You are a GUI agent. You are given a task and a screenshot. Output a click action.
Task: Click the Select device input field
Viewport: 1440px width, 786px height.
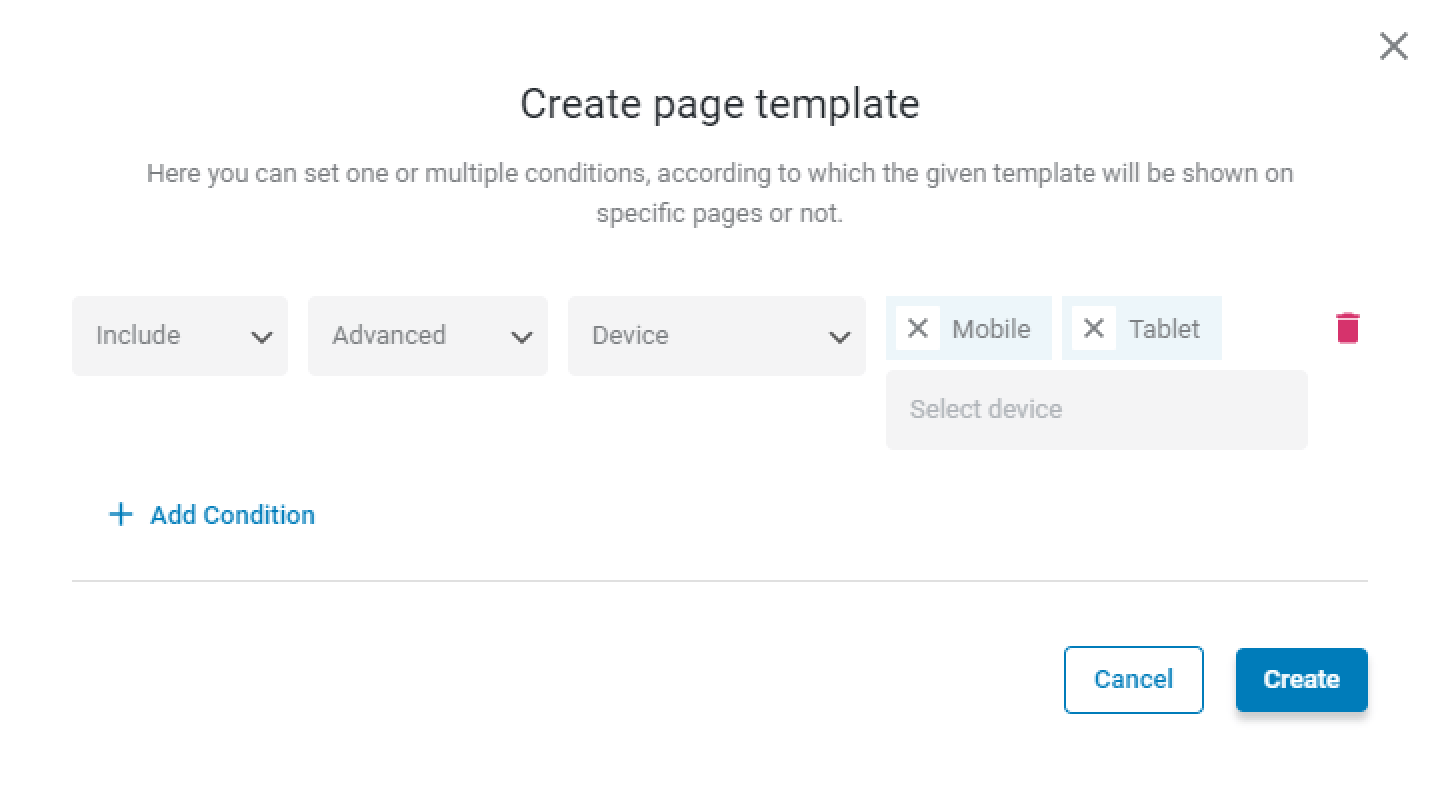point(1097,410)
